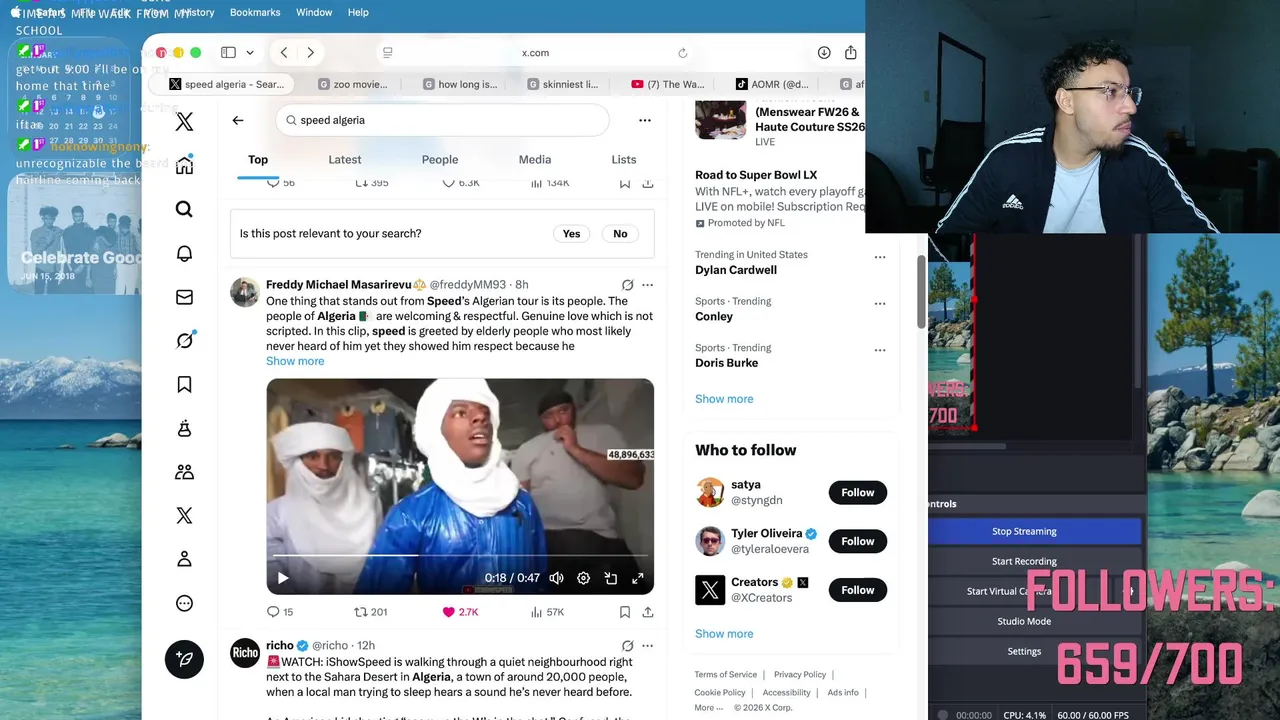The image size is (1280, 720).
Task: Open options for Dylan Cardwell trend
Action: [x=880, y=257]
